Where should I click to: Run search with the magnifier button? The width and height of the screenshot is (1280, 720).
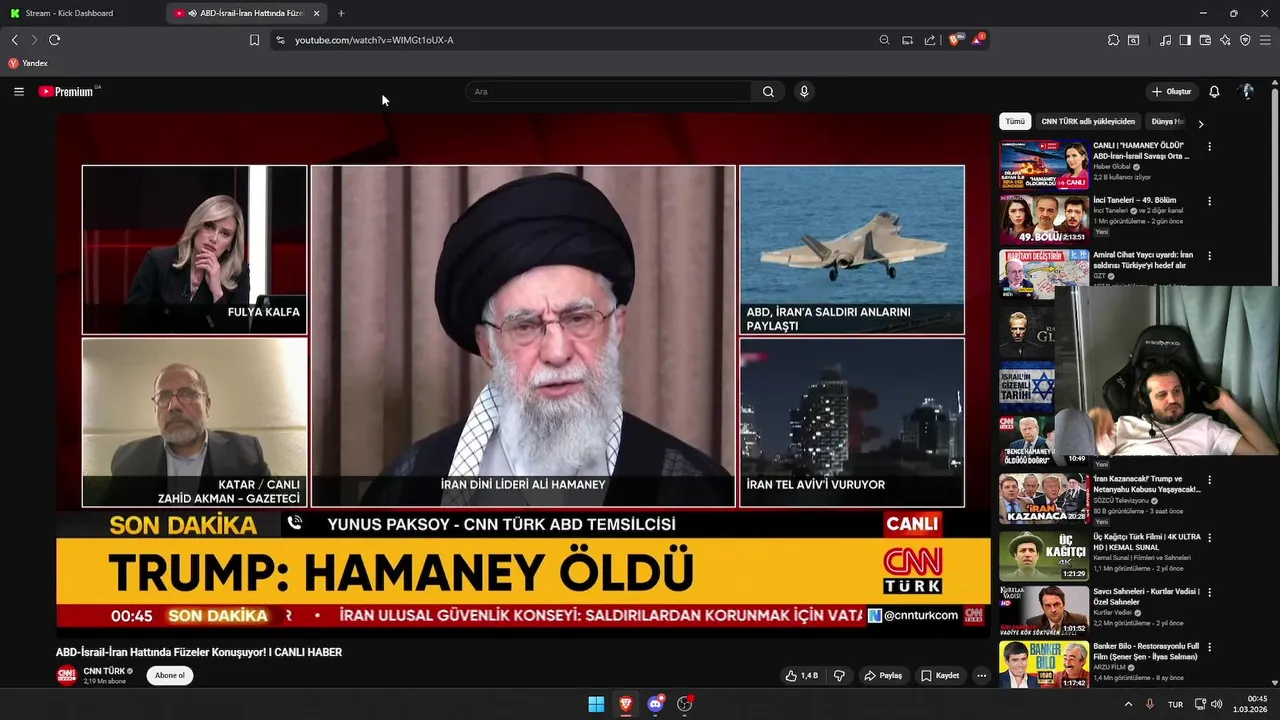click(x=768, y=91)
